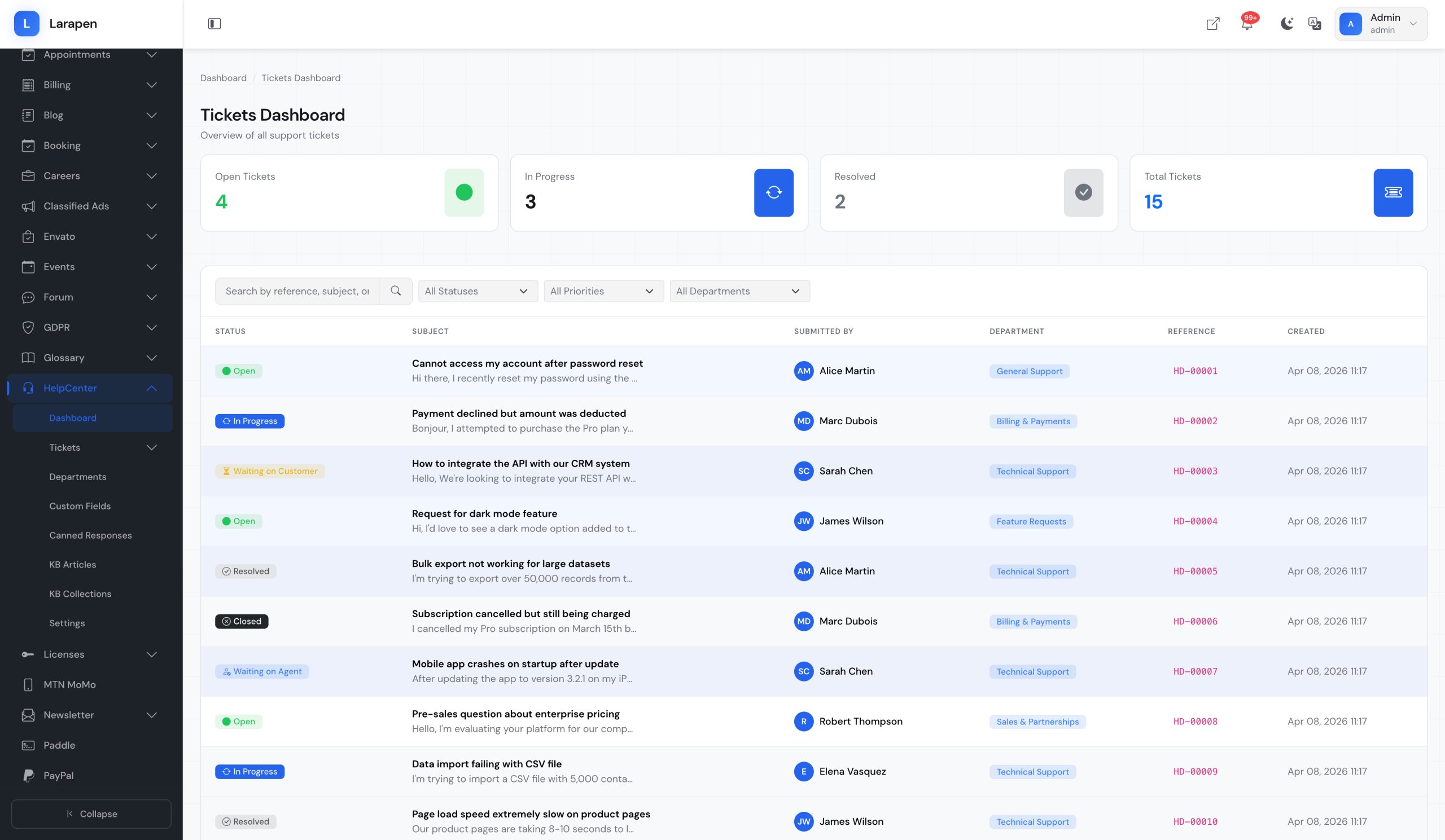Click the Resolved checkmark icon tile
Viewport: 1445px width, 840px height.
pyautogui.click(x=1083, y=192)
